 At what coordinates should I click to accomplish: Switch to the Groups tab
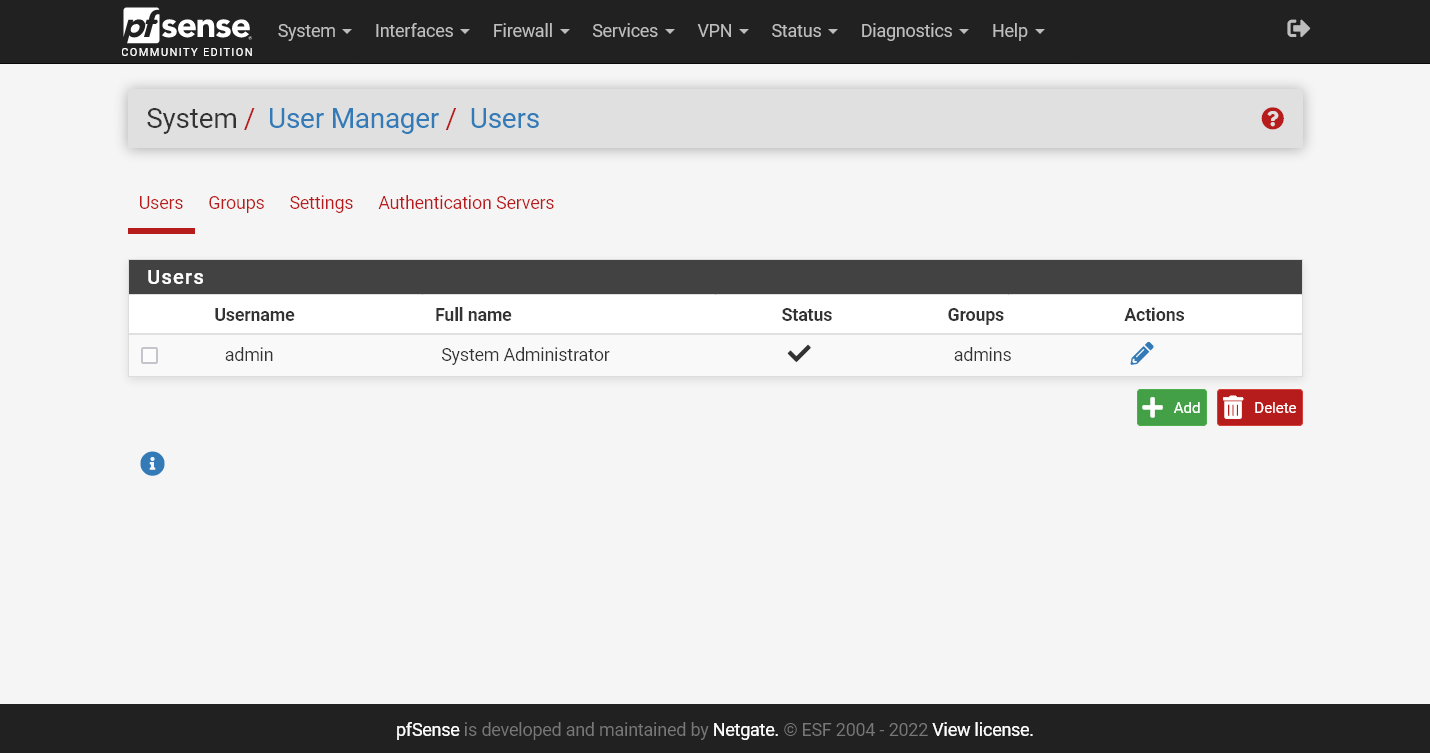tap(236, 203)
